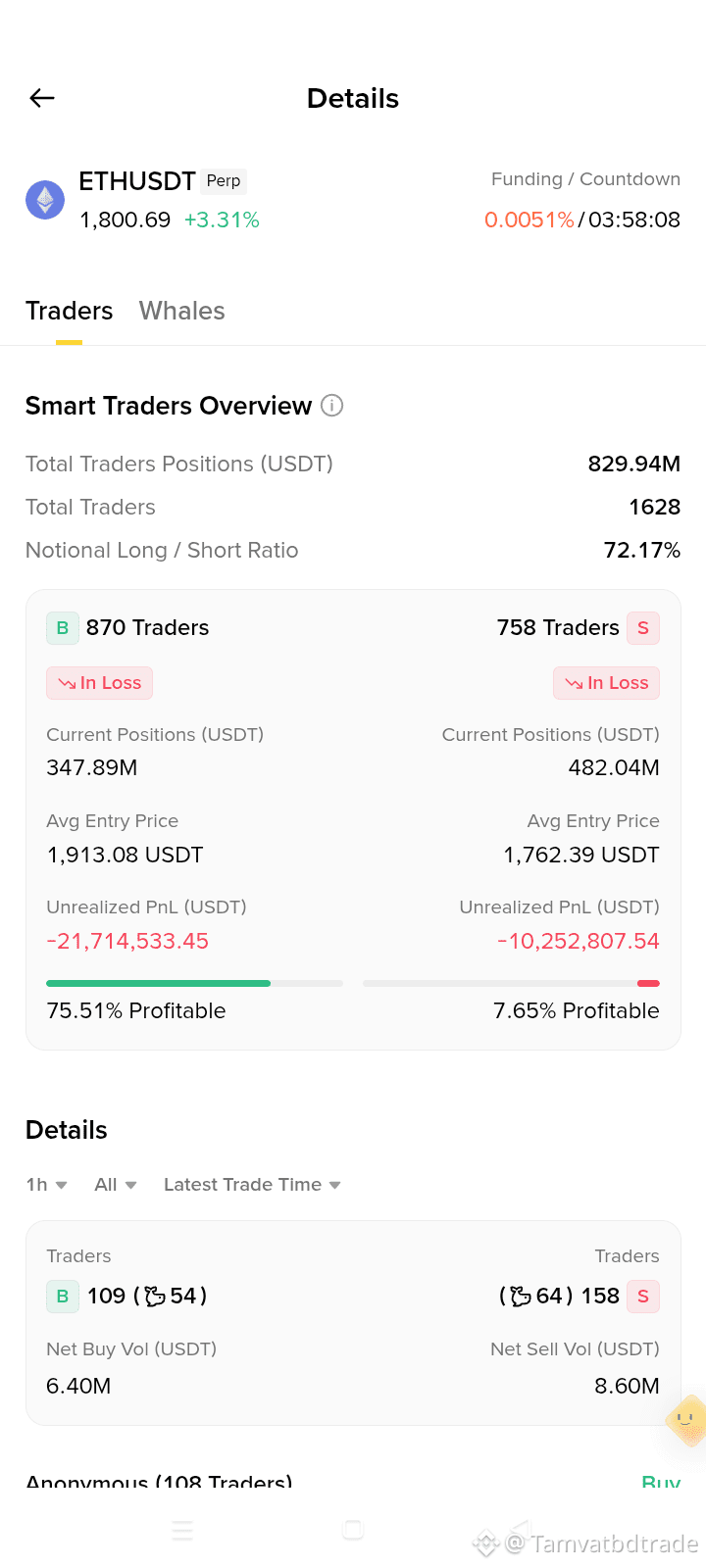Expand the 1h timeframe dropdown

46,1185
